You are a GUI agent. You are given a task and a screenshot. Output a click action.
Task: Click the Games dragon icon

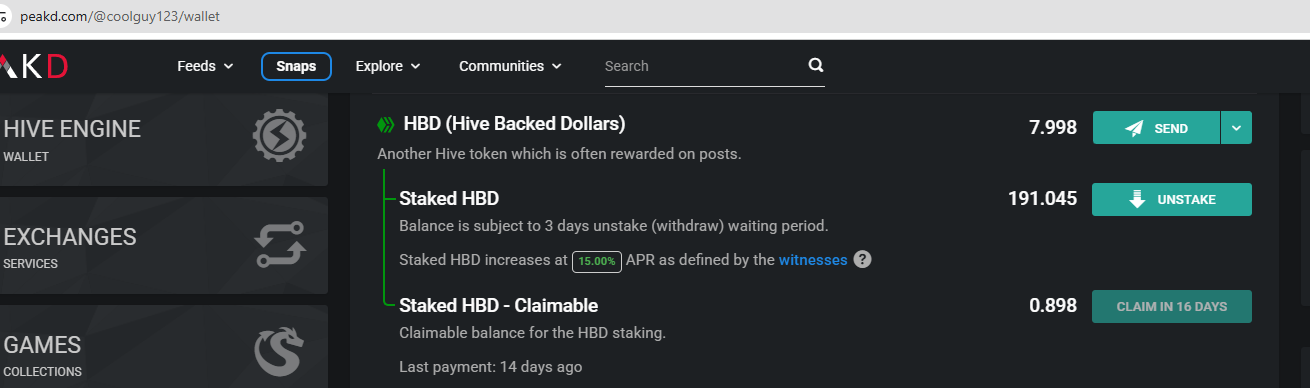[x=280, y=351]
